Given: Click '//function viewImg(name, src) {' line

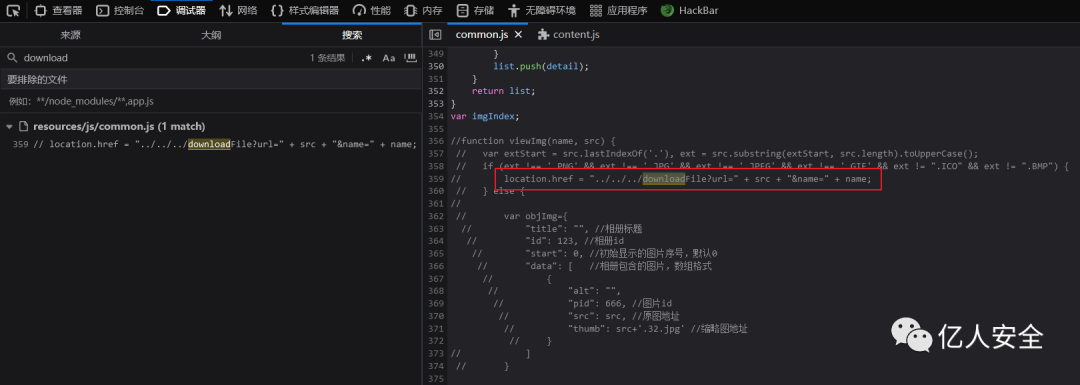Looking at the screenshot, I should point(533,141).
